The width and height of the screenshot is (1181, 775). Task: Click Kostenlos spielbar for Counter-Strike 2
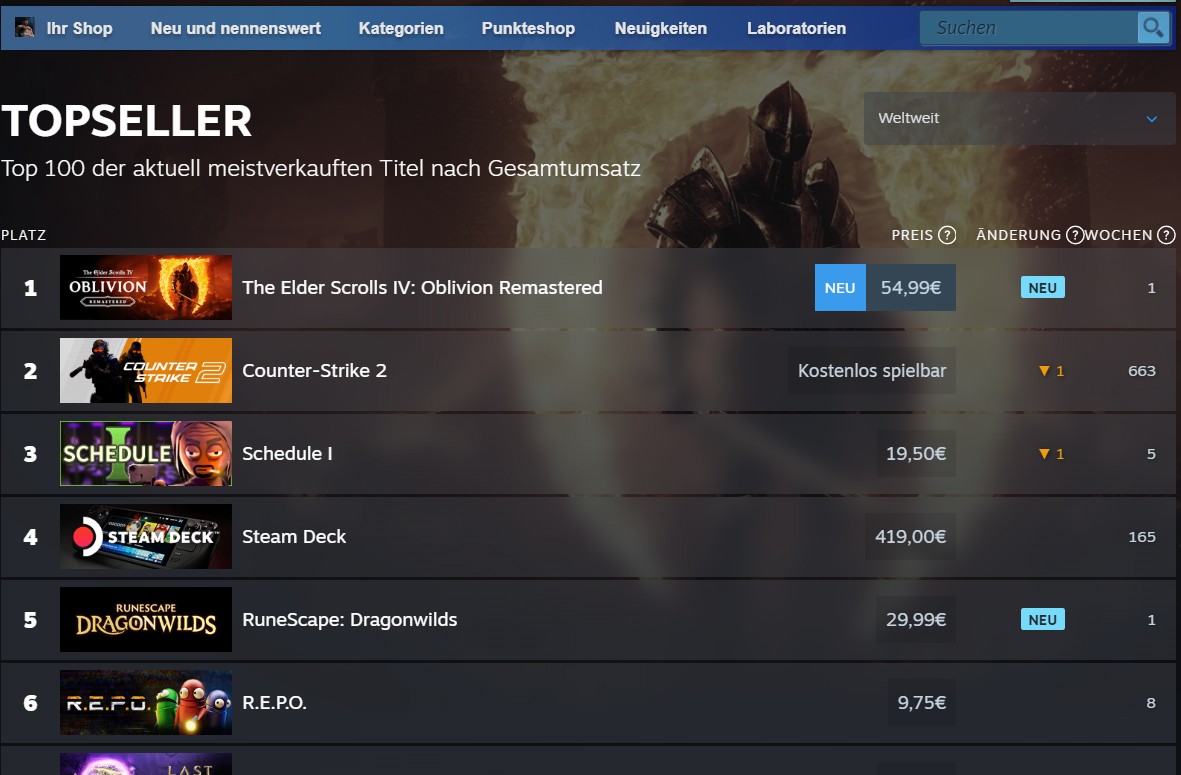click(871, 371)
